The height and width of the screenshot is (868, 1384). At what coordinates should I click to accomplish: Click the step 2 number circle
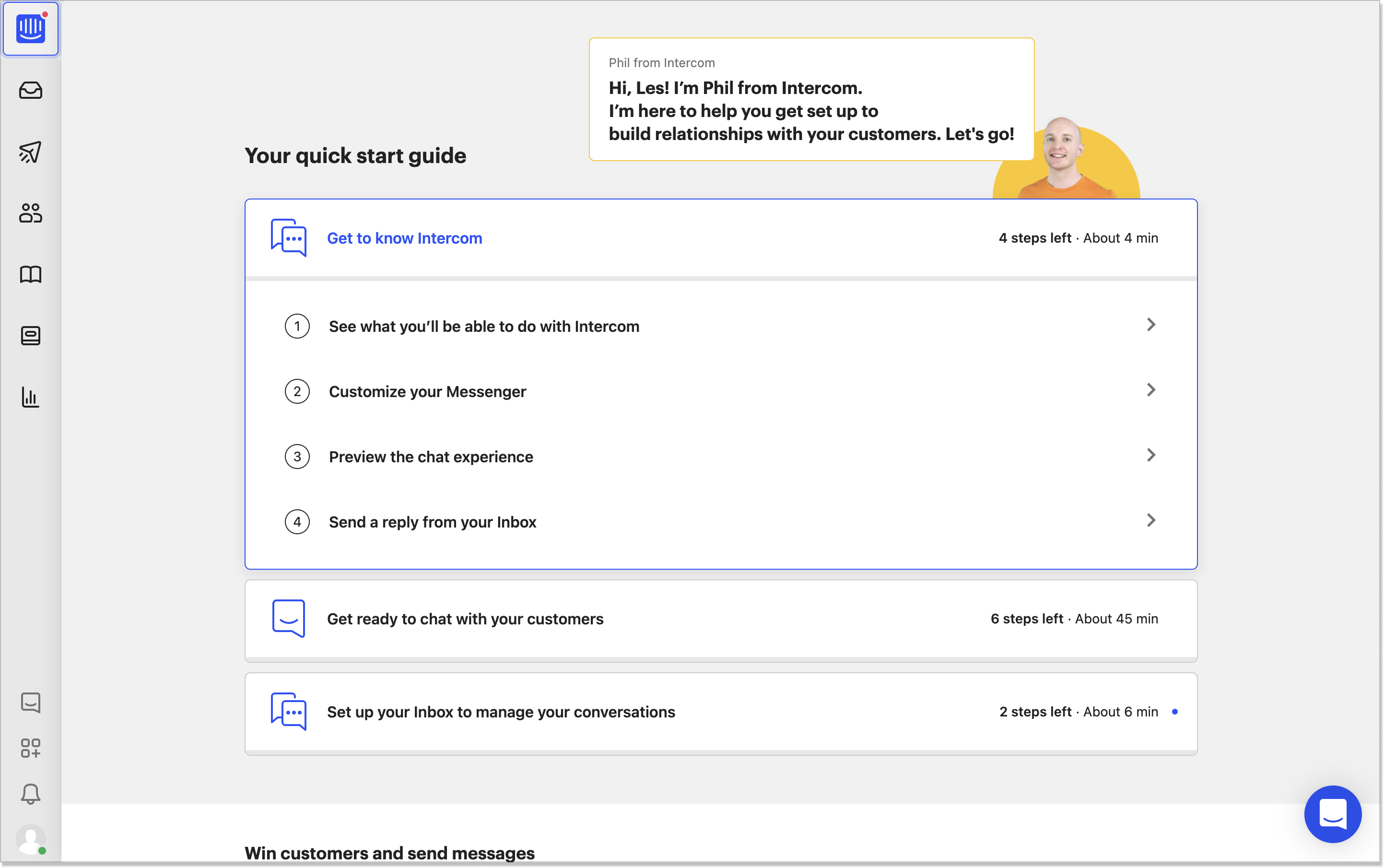(x=297, y=391)
